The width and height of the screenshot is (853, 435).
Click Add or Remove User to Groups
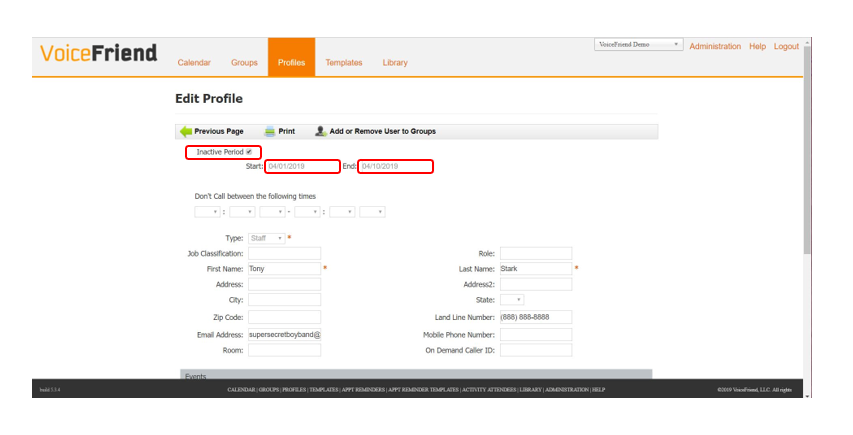click(x=382, y=131)
